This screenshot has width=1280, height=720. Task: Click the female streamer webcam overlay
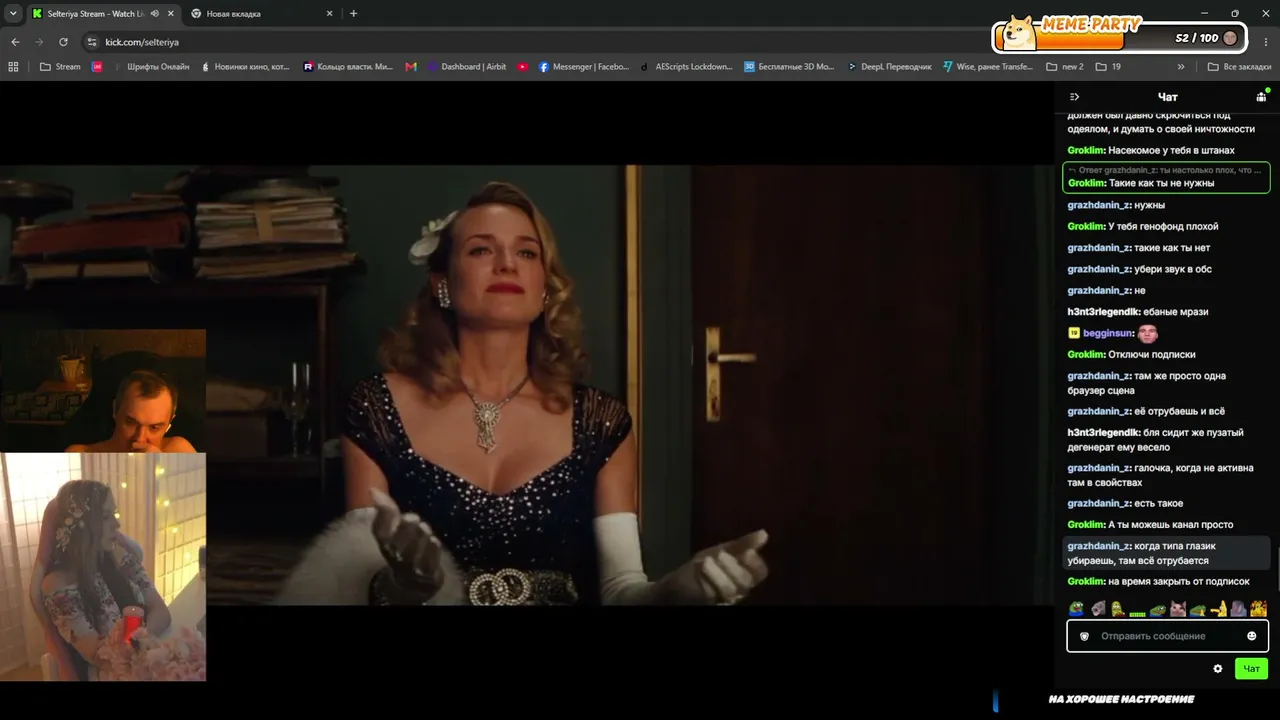click(103, 567)
